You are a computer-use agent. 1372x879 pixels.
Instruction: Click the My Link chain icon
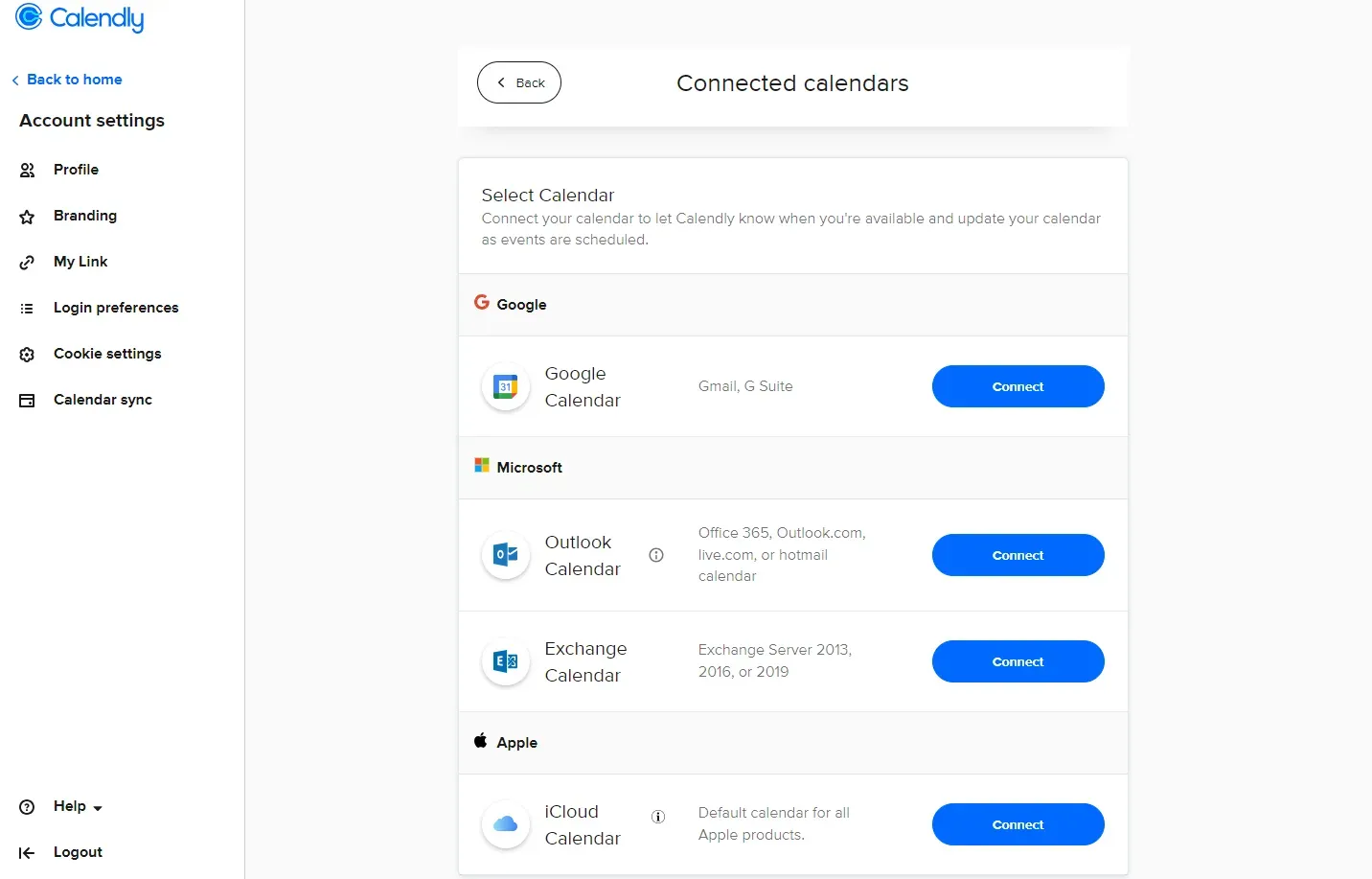tap(27, 262)
